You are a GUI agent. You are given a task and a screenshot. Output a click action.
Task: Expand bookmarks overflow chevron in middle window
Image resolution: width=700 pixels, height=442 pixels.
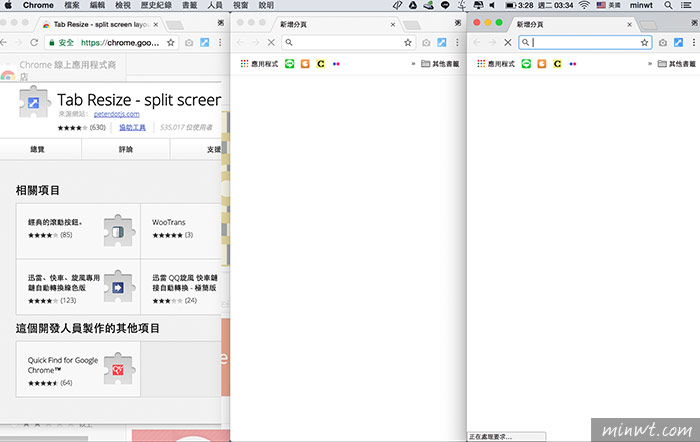click(x=413, y=64)
